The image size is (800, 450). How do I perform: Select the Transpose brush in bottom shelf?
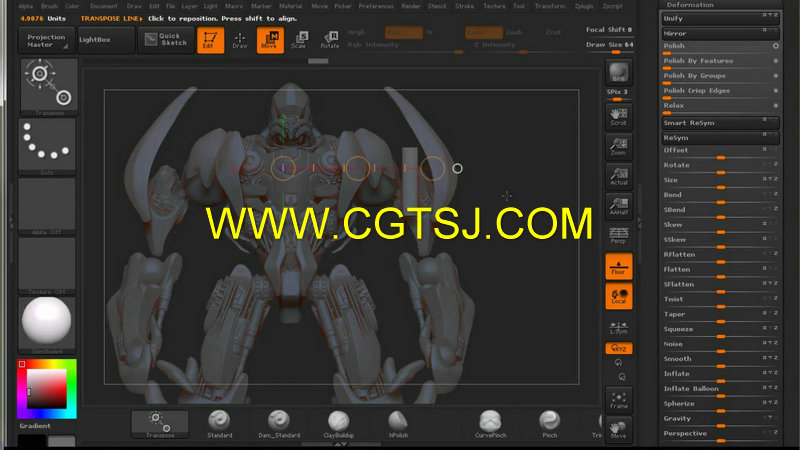click(x=160, y=424)
